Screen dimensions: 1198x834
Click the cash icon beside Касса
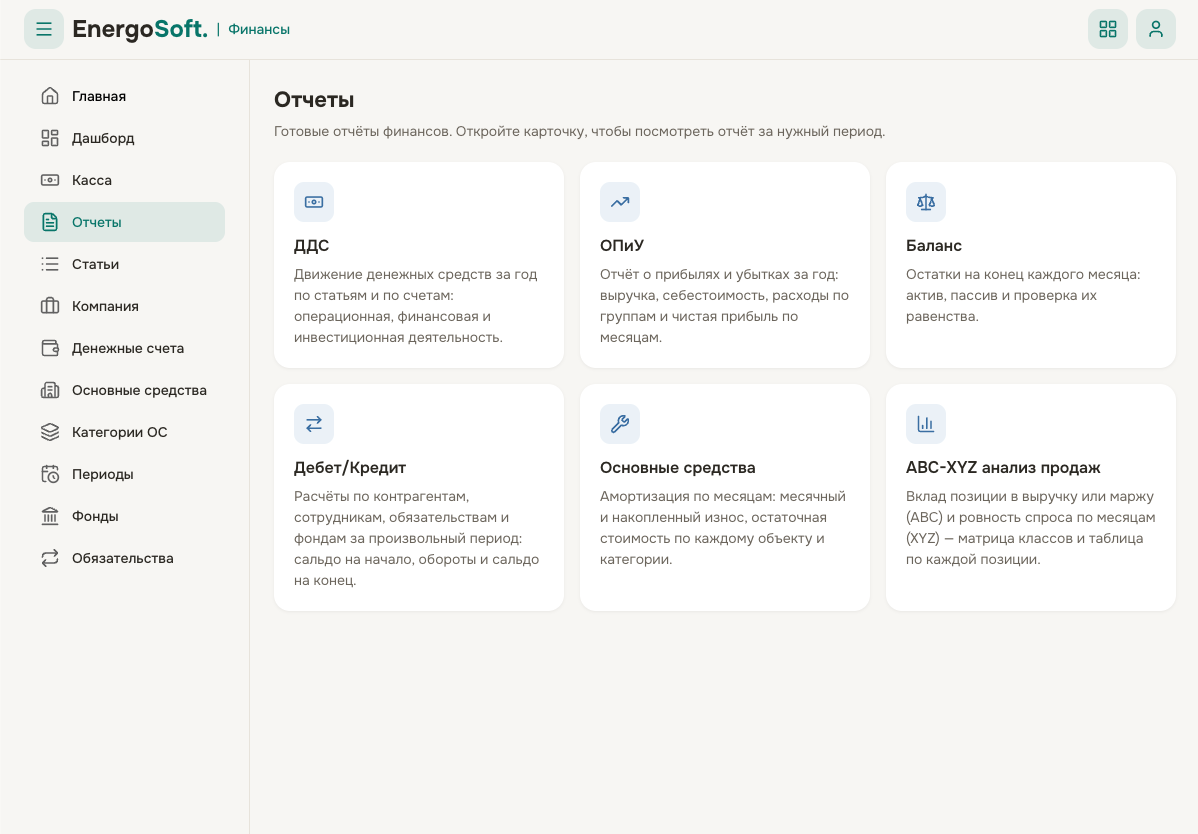tap(50, 180)
